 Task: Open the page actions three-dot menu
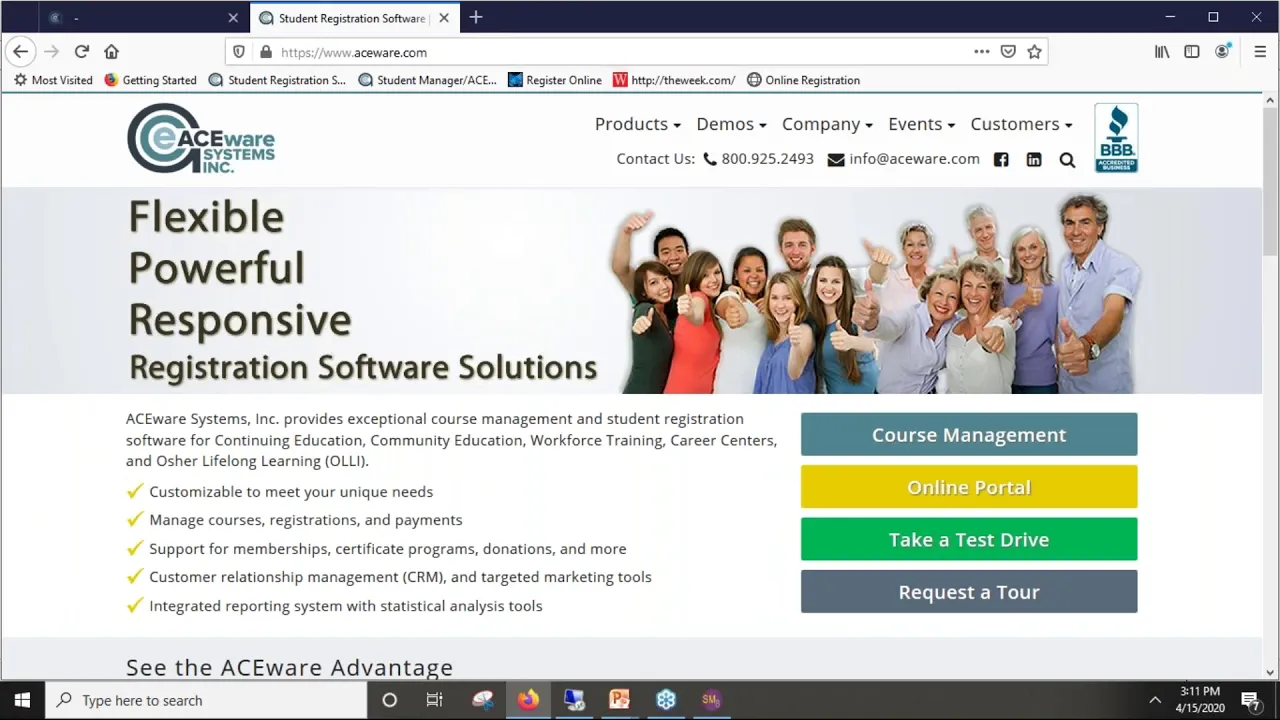tap(982, 52)
